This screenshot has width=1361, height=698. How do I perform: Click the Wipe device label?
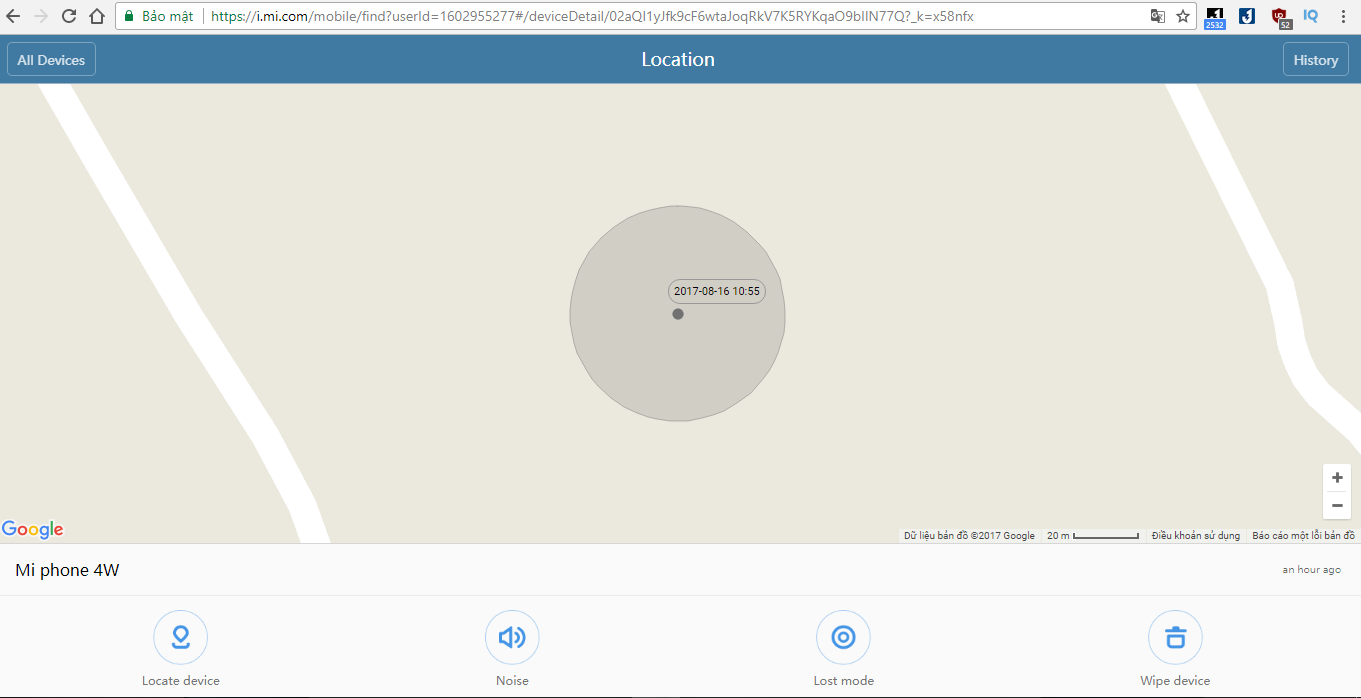coord(1175,681)
